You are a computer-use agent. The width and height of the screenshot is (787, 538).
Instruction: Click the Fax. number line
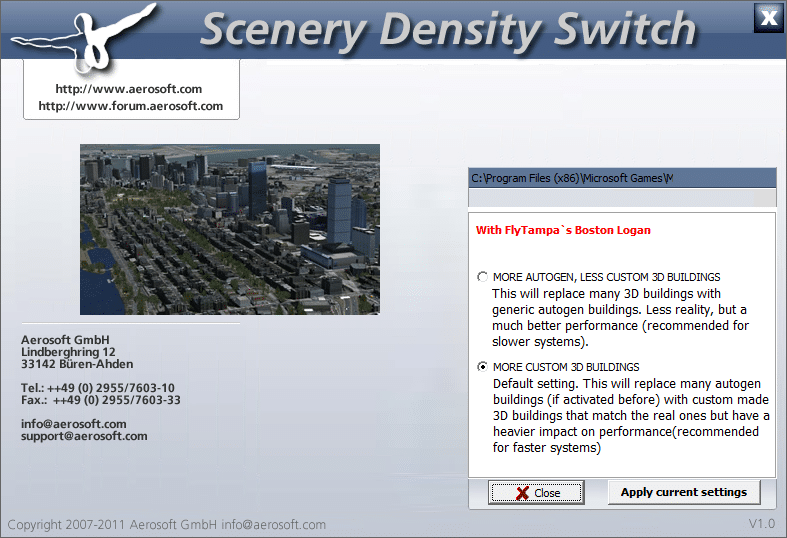click(100, 400)
